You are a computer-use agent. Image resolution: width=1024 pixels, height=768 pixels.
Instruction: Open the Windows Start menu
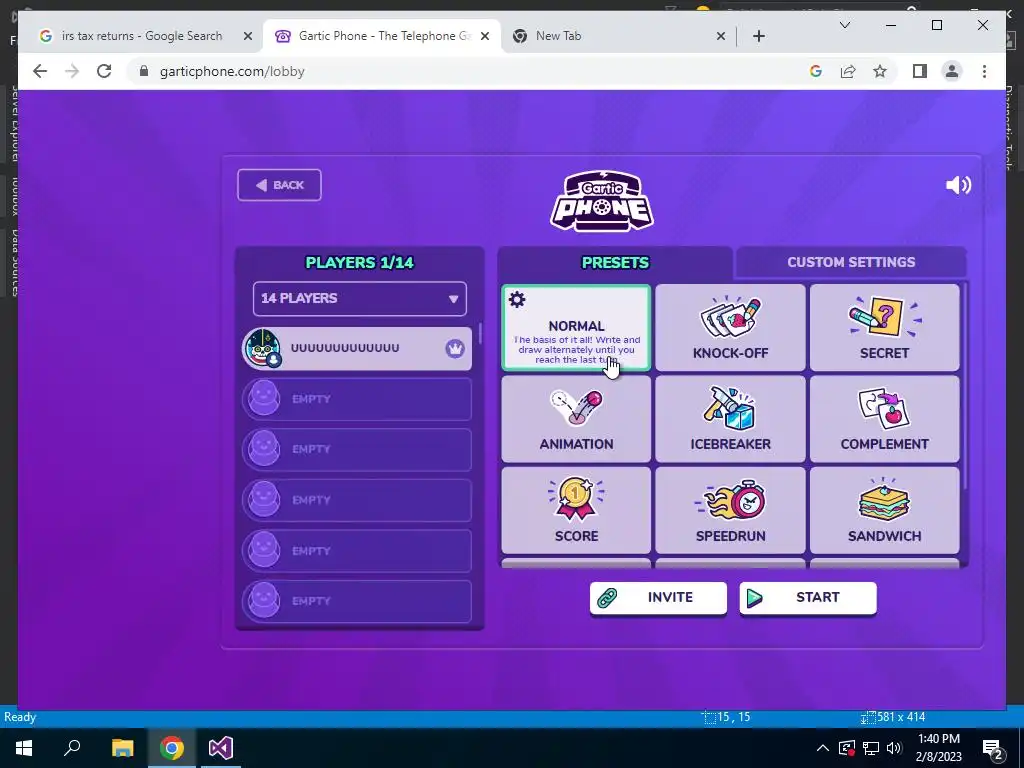(x=24, y=748)
